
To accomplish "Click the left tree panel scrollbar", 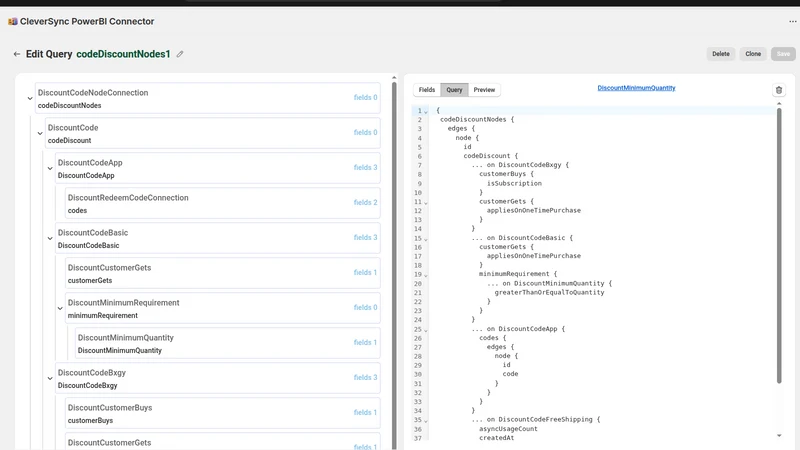I will (x=394, y=265).
